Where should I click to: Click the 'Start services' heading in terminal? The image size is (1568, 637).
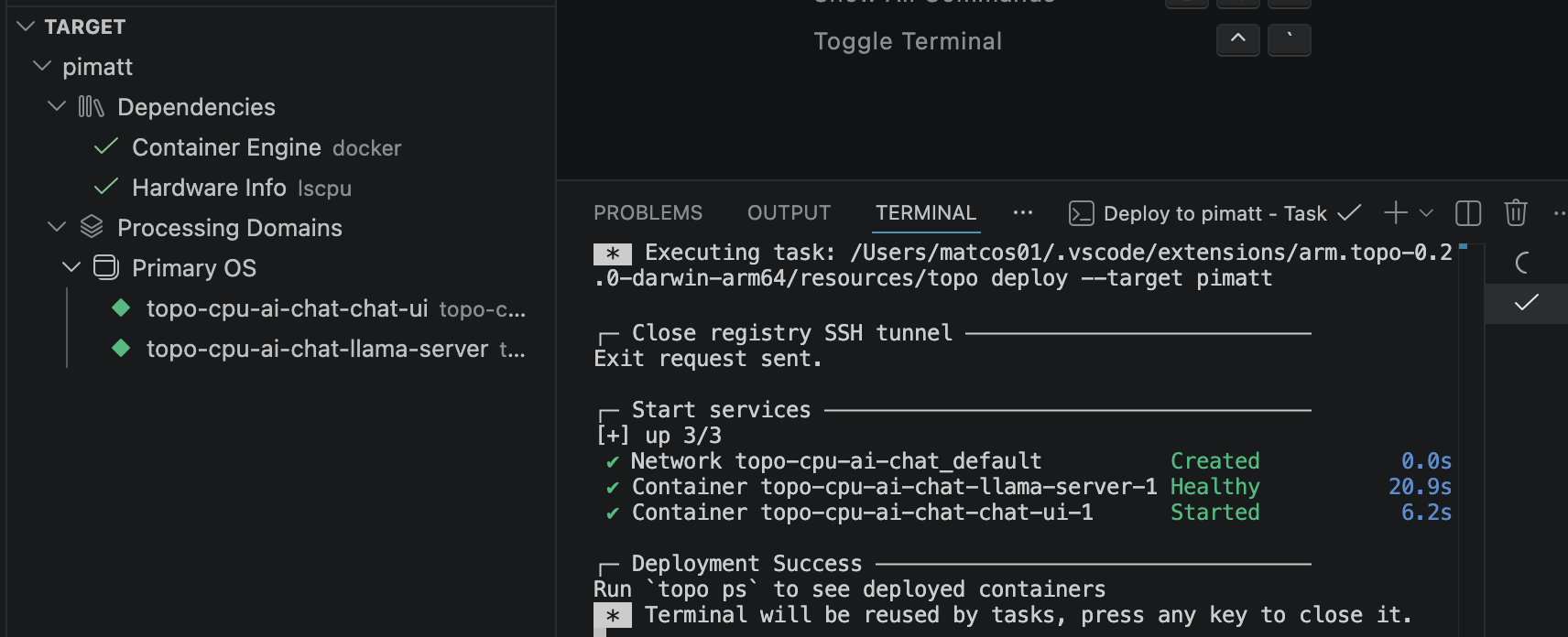pos(721,410)
